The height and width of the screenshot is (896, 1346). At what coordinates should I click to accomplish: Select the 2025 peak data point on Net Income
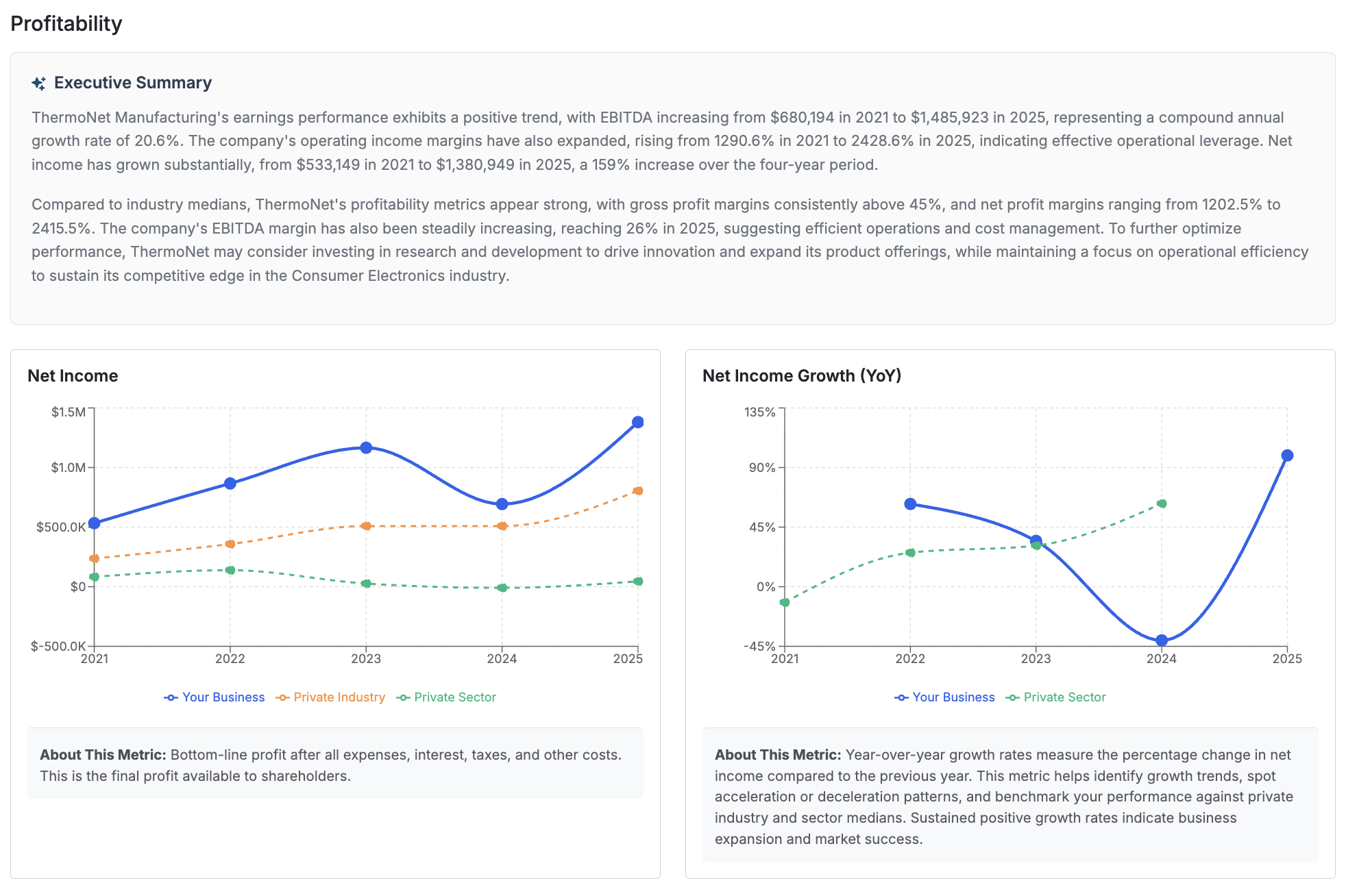(x=637, y=421)
